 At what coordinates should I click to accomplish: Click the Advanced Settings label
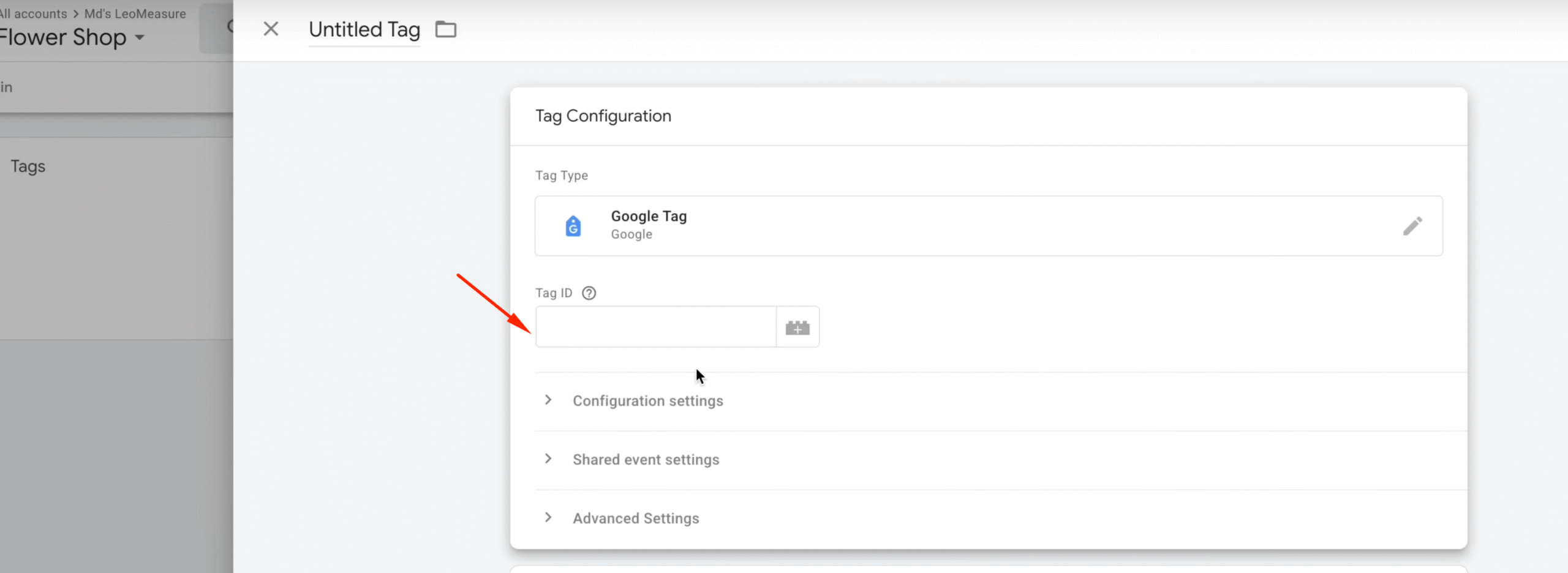click(x=635, y=519)
